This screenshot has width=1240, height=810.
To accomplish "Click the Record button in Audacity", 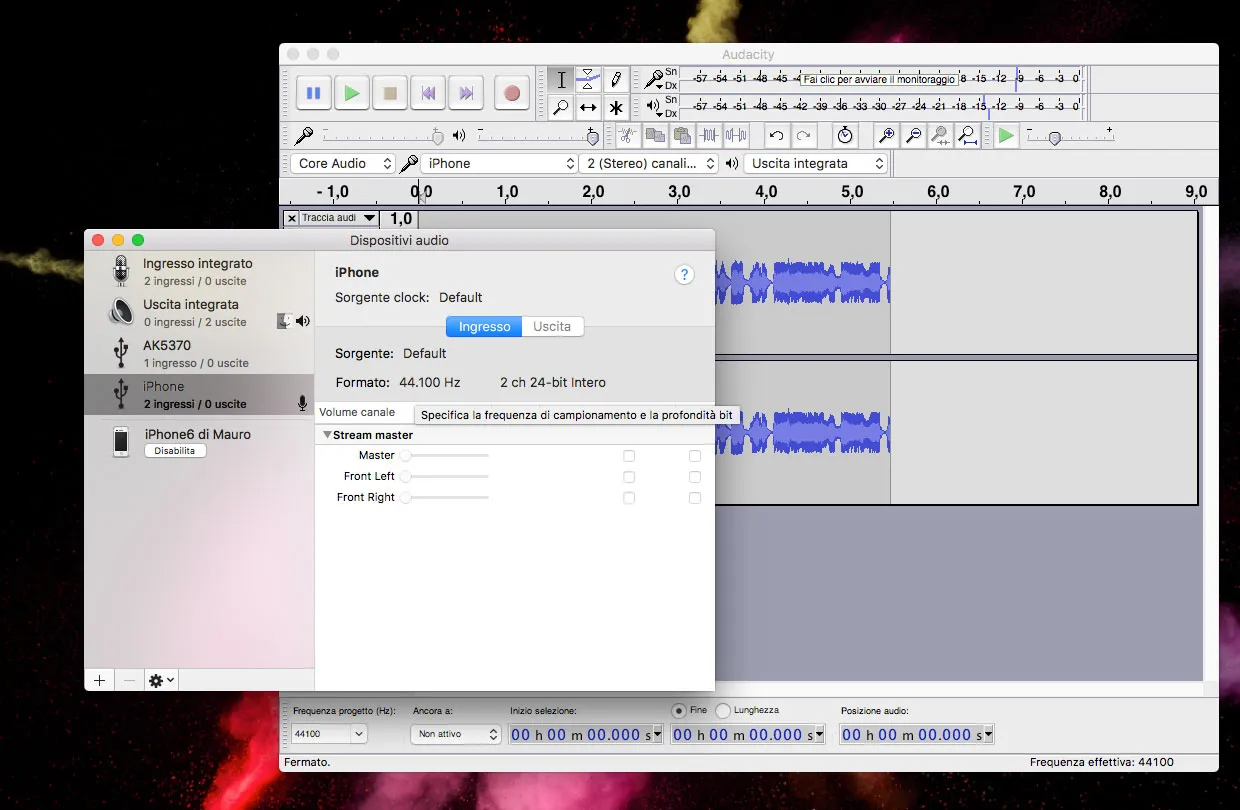I will 511,93.
